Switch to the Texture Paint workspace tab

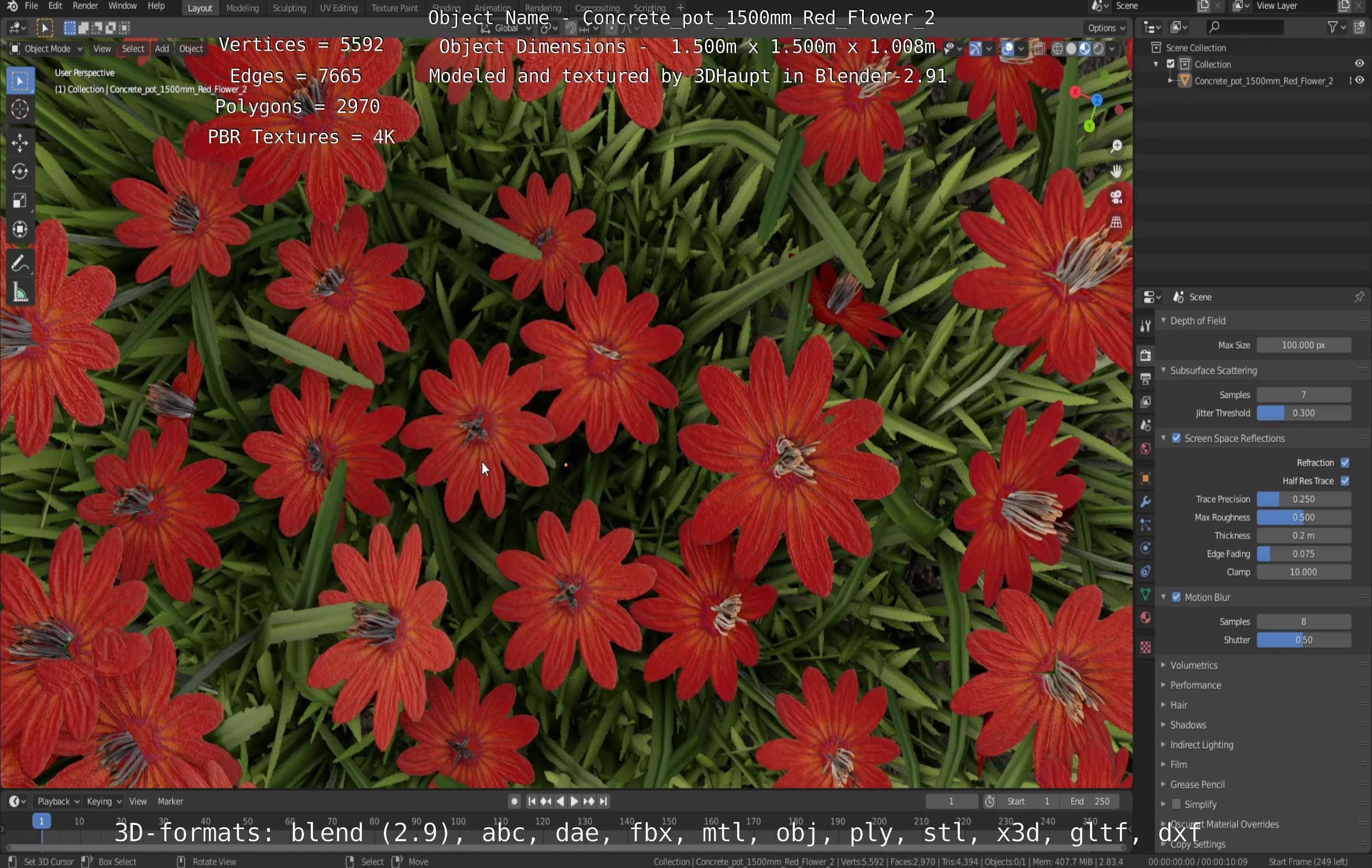(394, 8)
